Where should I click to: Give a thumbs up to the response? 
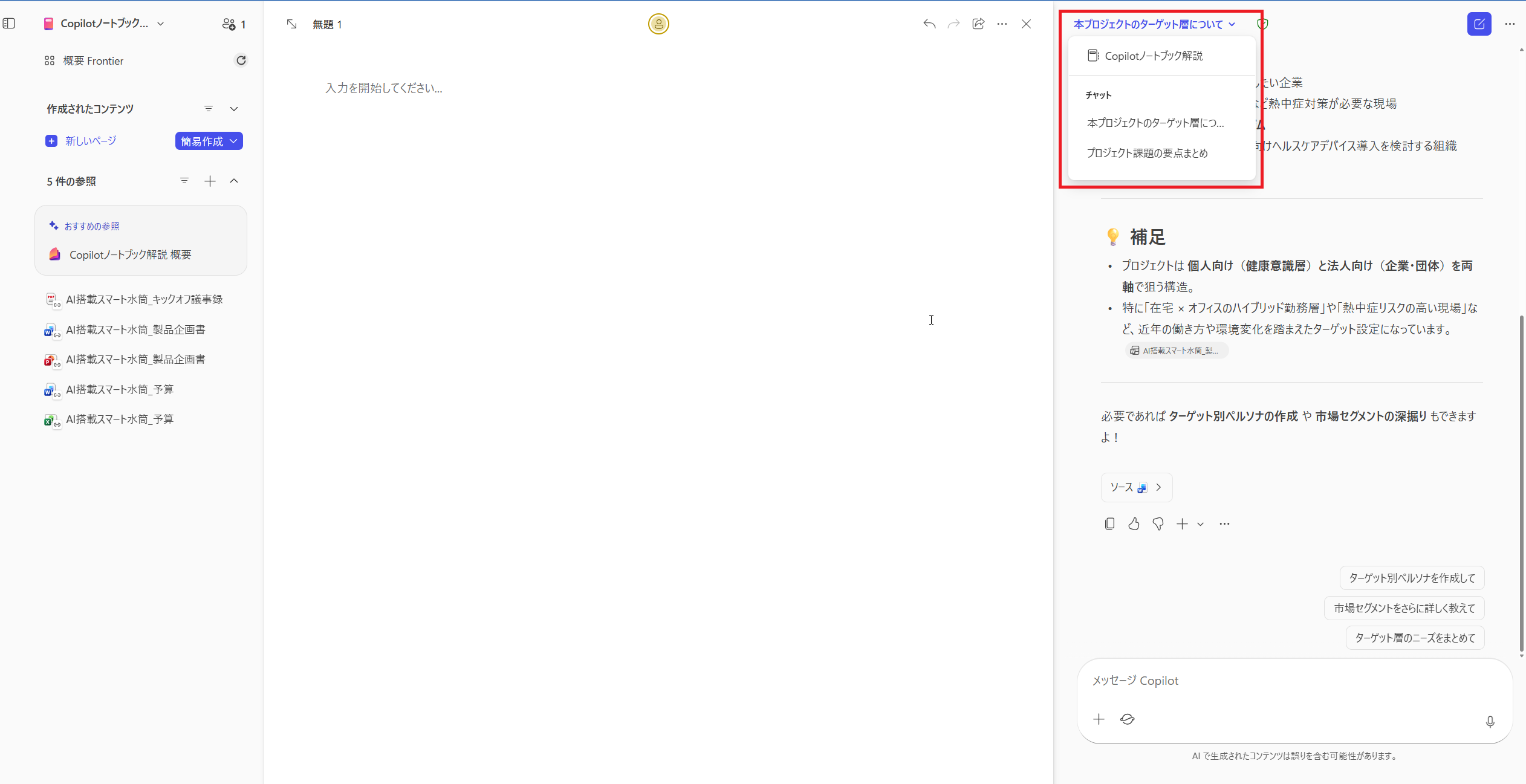pyautogui.click(x=1133, y=523)
